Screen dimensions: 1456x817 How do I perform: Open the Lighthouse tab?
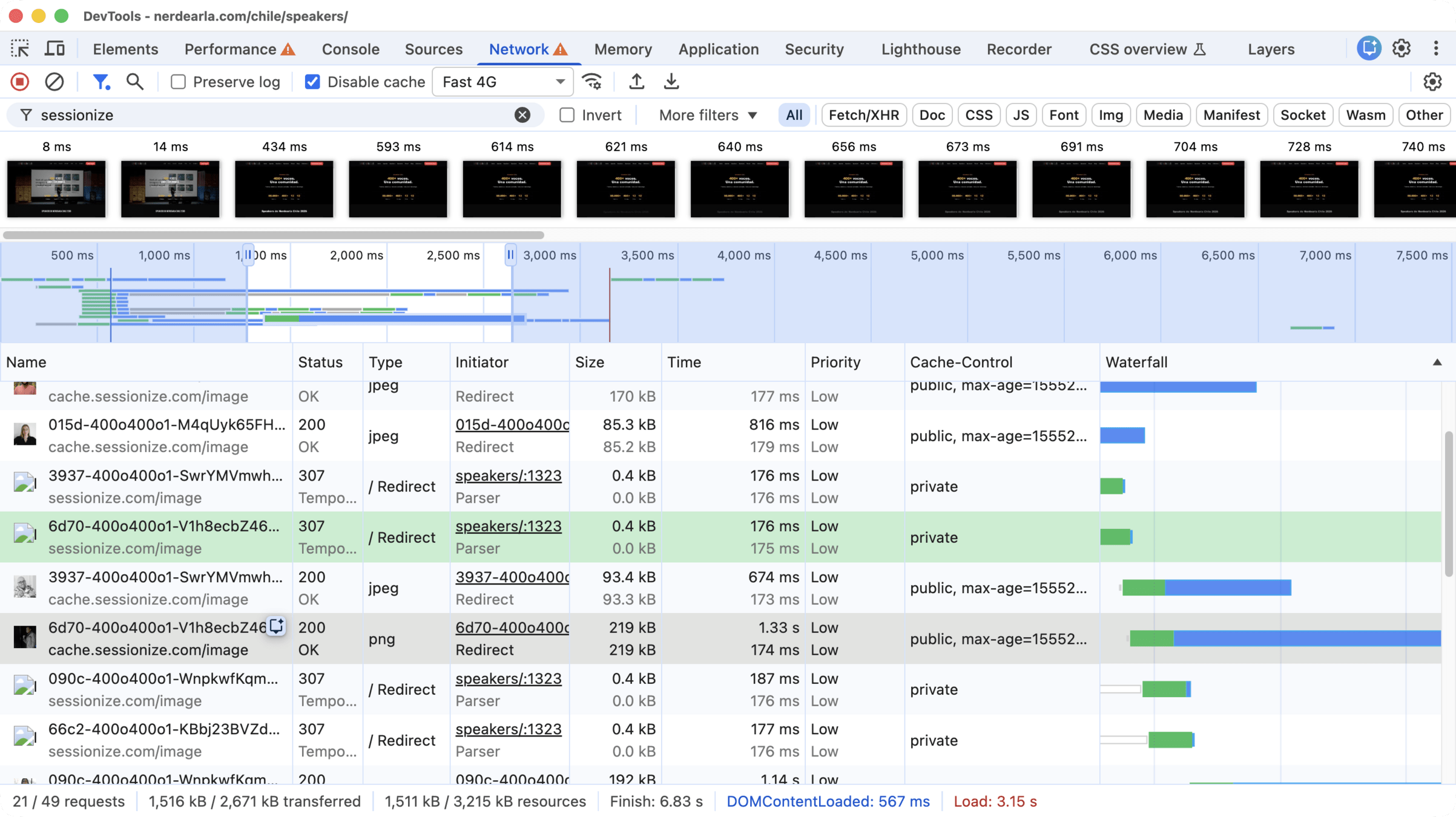tap(920, 49)
